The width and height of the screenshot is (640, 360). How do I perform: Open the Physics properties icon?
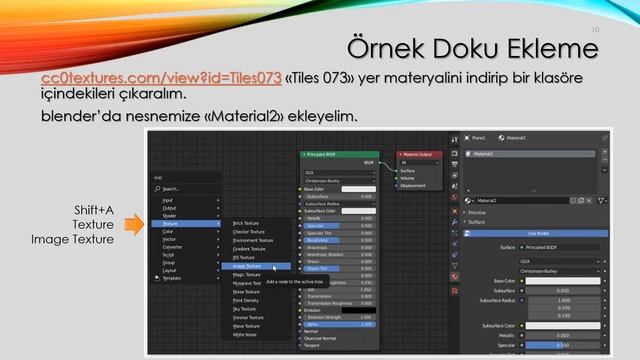point(455,244)
